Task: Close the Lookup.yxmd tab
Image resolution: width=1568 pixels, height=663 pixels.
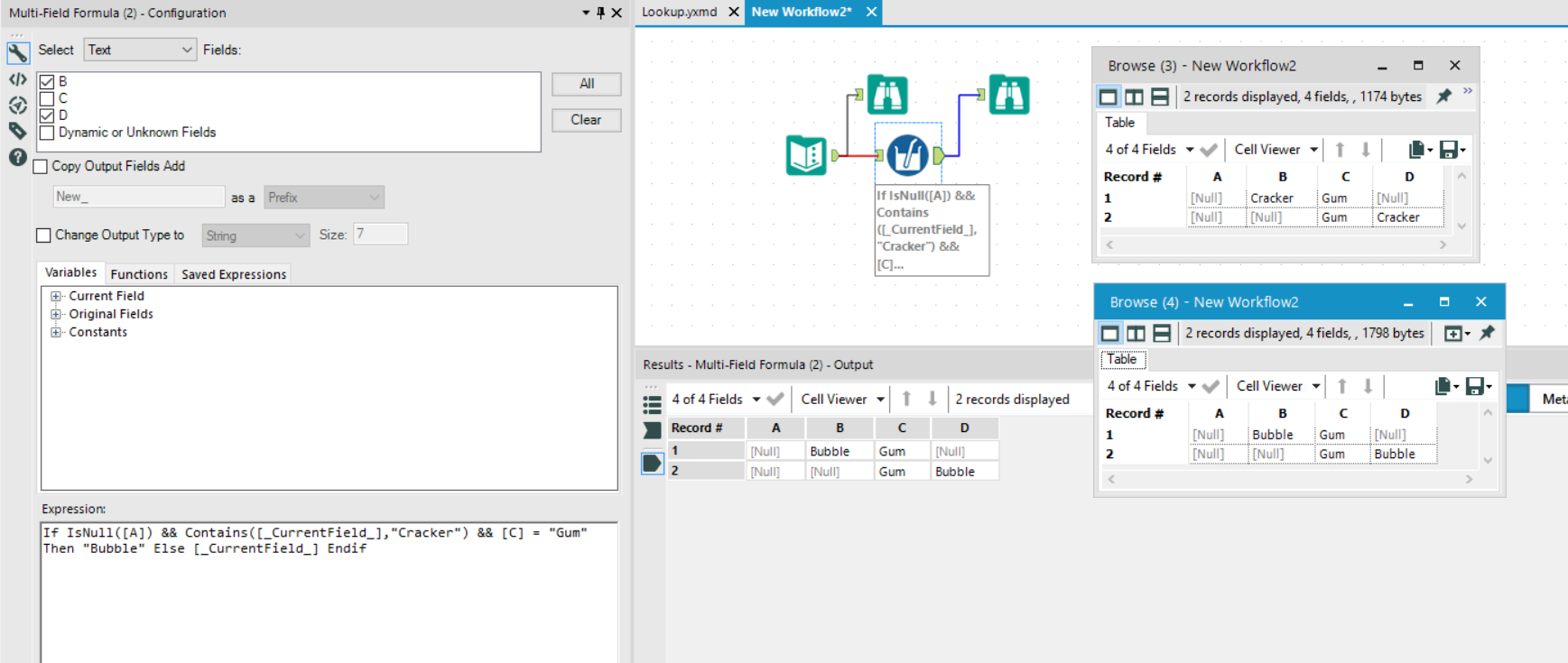Action: pos(733,12)
